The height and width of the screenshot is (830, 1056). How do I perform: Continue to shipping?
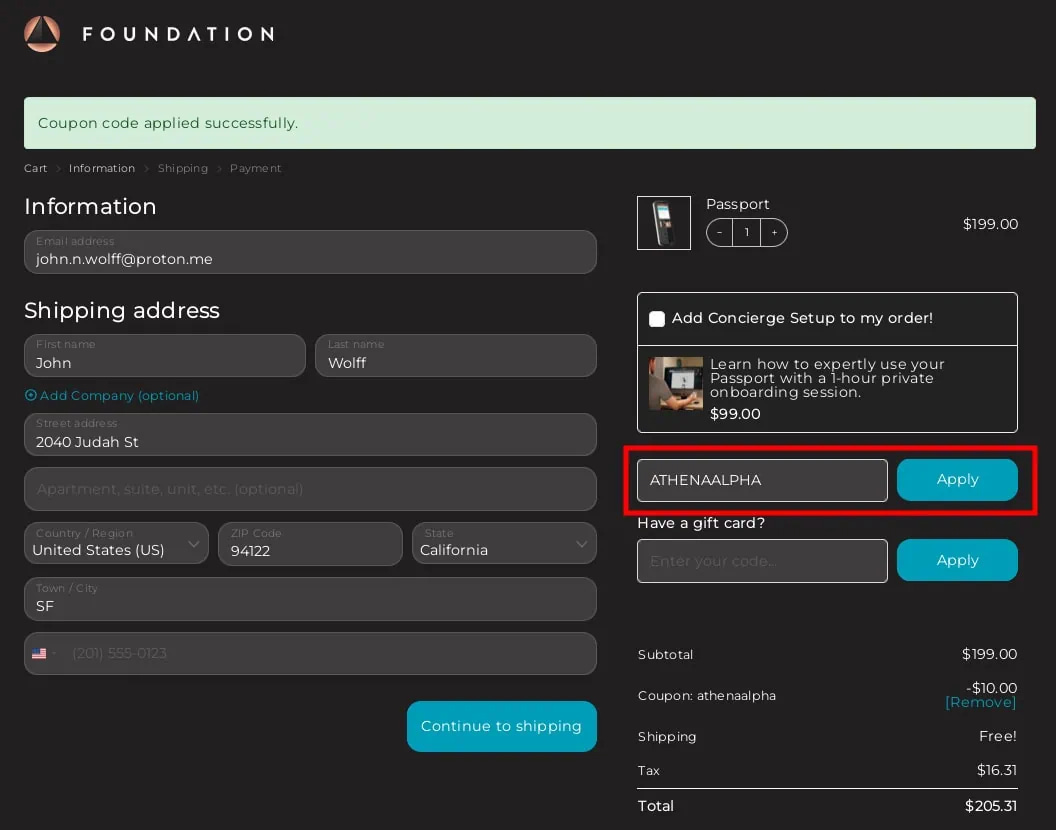(x=501, y=726)
